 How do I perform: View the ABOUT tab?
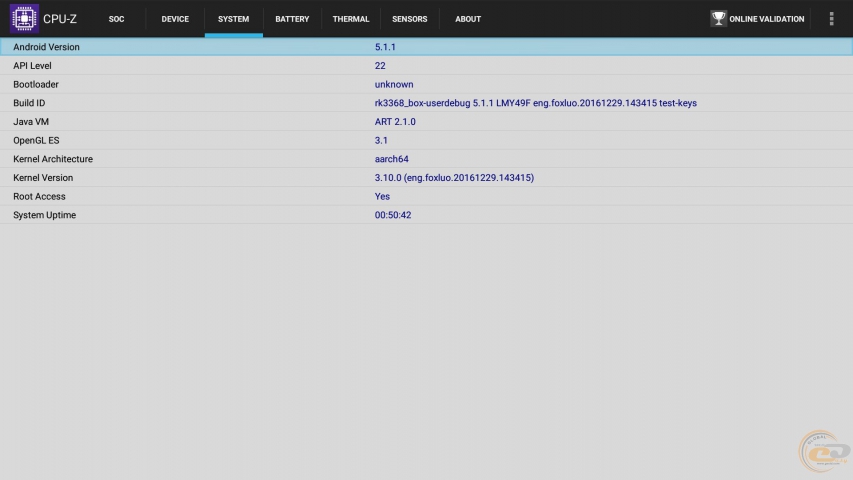click(x=468, y=19)
